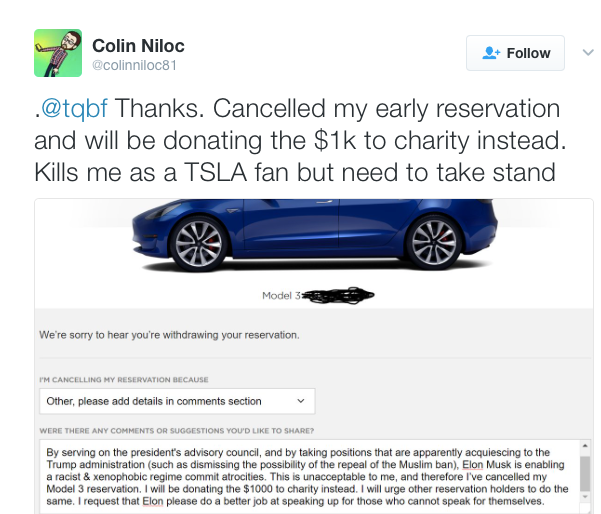The width and height of the screenshot is (601, 514).
Task: Click the comments scrollbar down arrow
Action: tap(585, 496)
